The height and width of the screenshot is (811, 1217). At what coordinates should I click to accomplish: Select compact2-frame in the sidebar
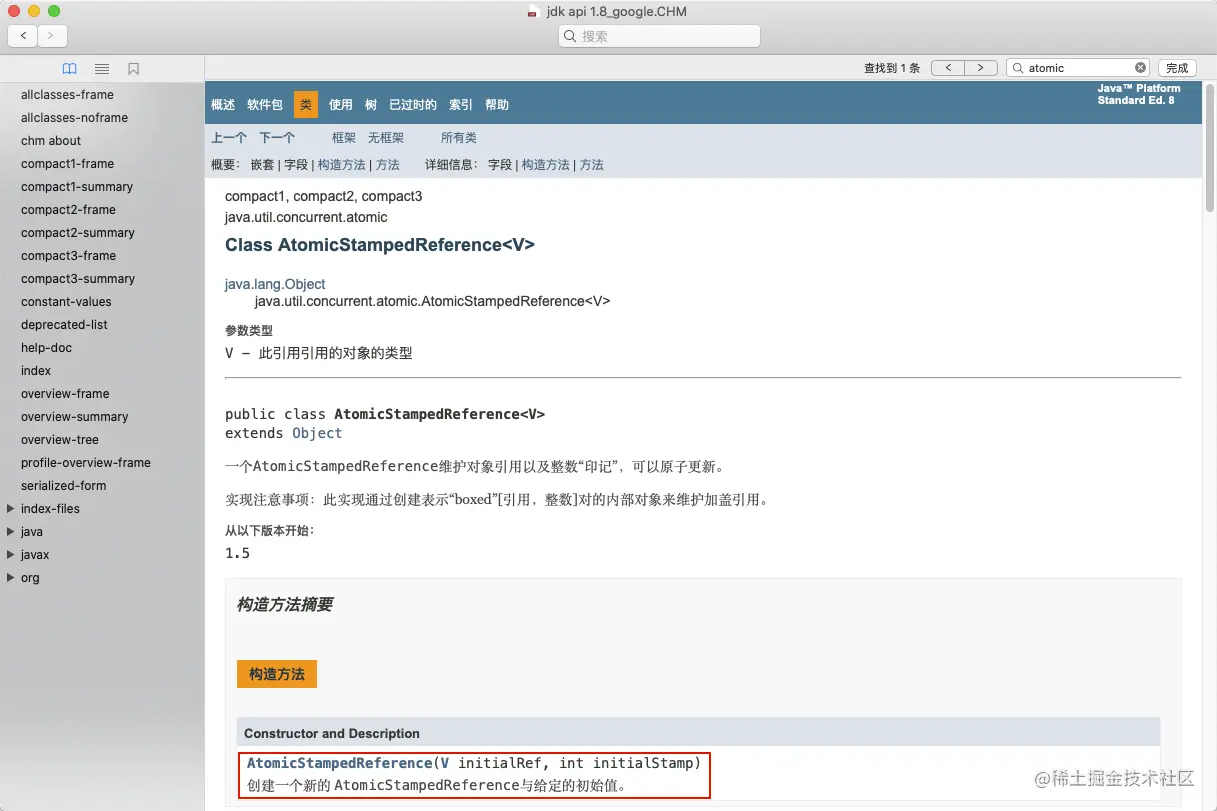[68, 210]
